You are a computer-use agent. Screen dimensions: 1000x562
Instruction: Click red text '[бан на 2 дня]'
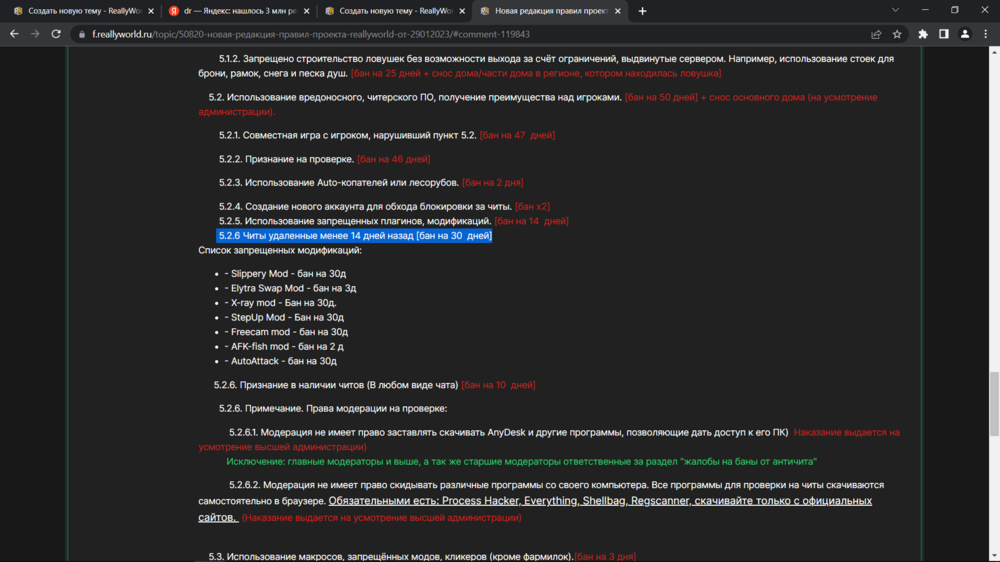click(492, 182)
